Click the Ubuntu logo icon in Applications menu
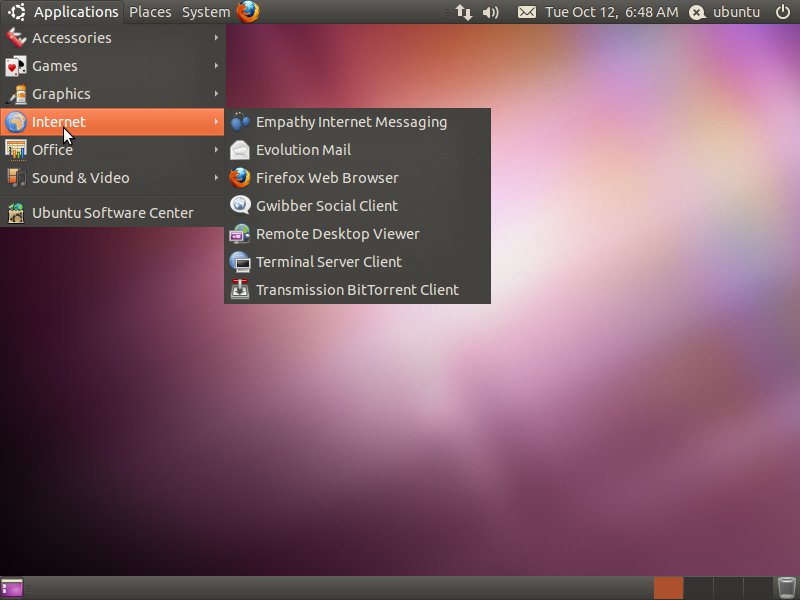The width and height of the screenshot is (800, 600). (17, 12)
